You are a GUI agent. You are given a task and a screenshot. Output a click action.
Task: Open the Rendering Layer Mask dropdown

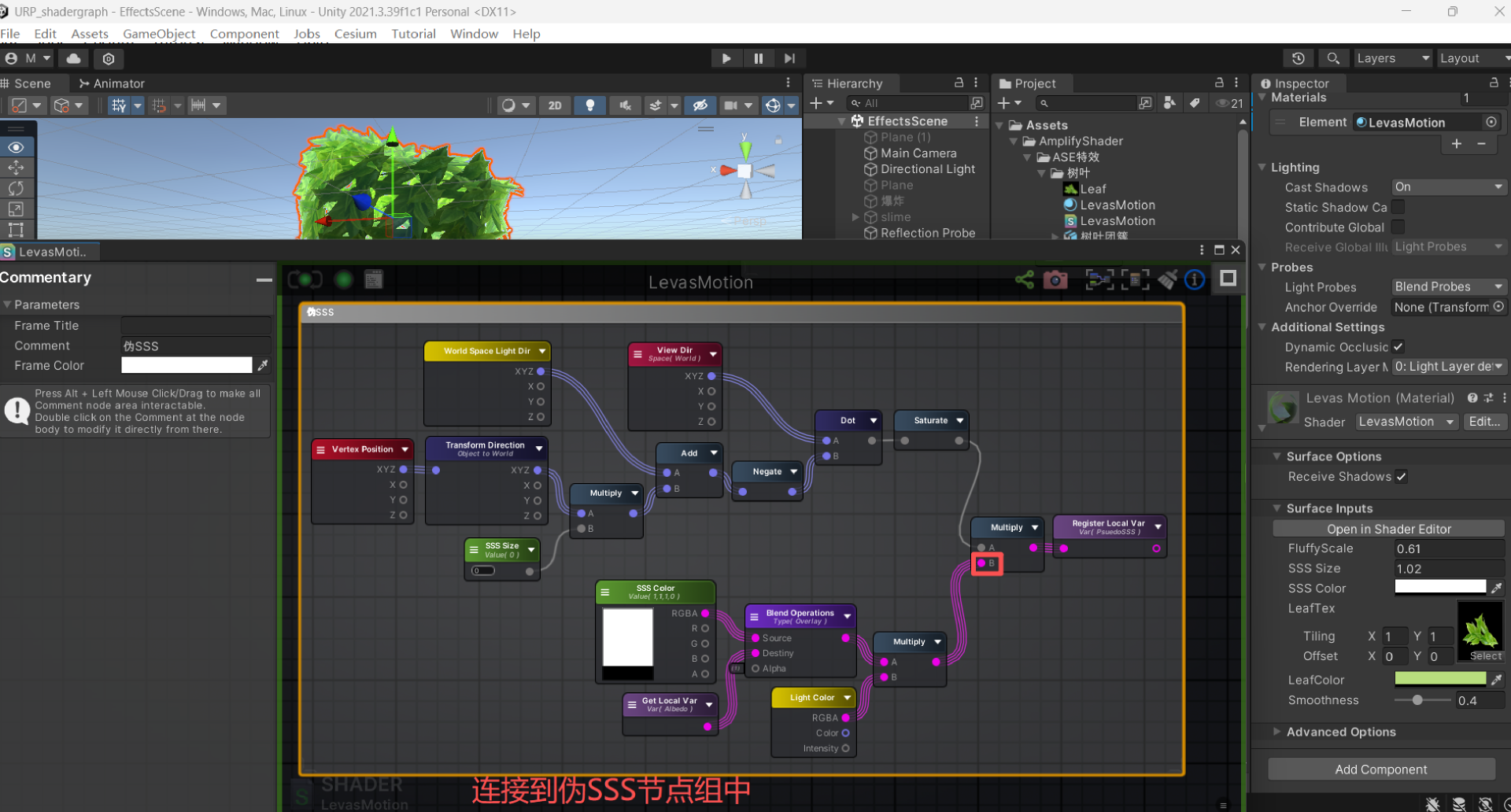(1448, 367)
